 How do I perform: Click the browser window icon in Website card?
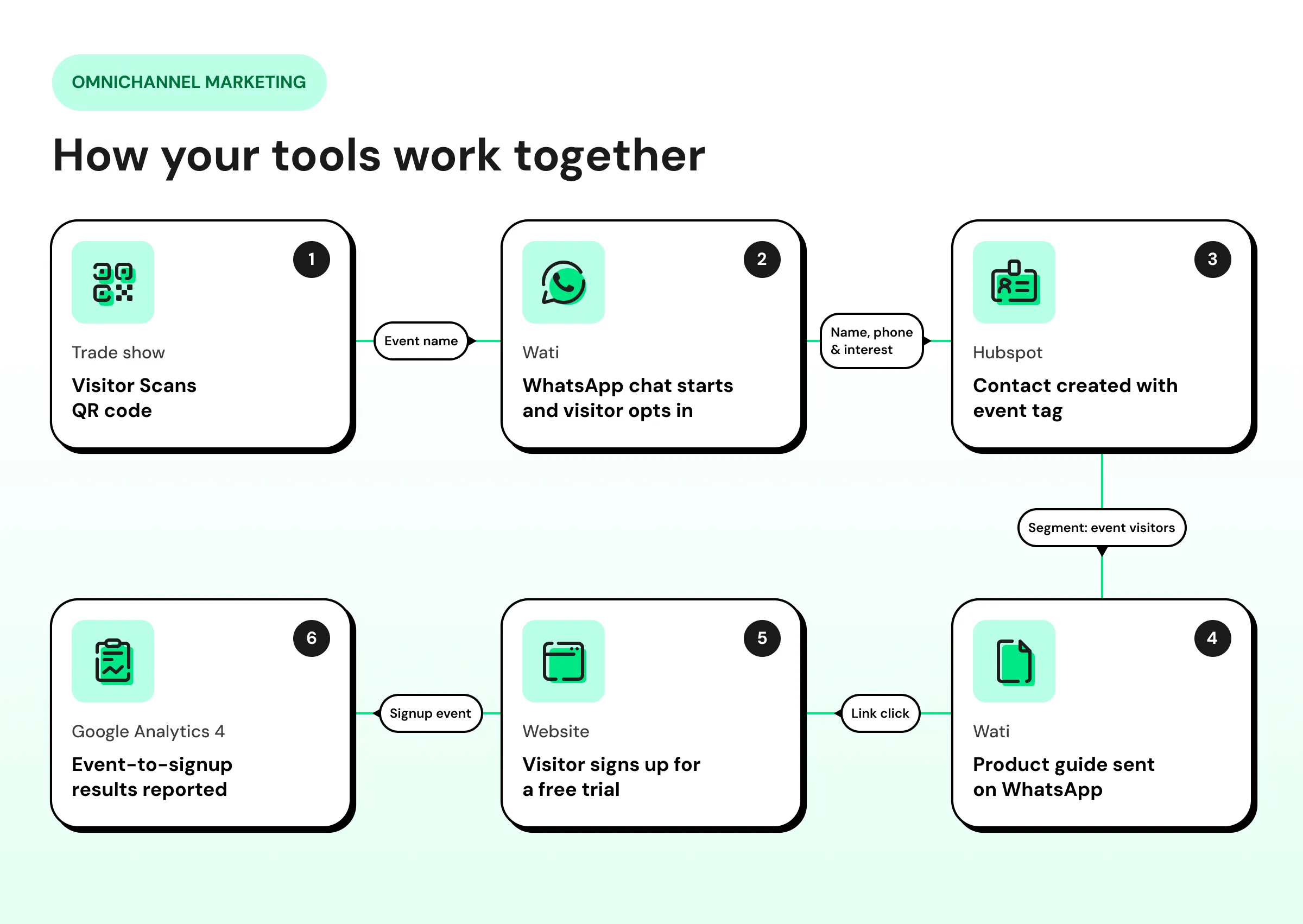coord(564,661)
